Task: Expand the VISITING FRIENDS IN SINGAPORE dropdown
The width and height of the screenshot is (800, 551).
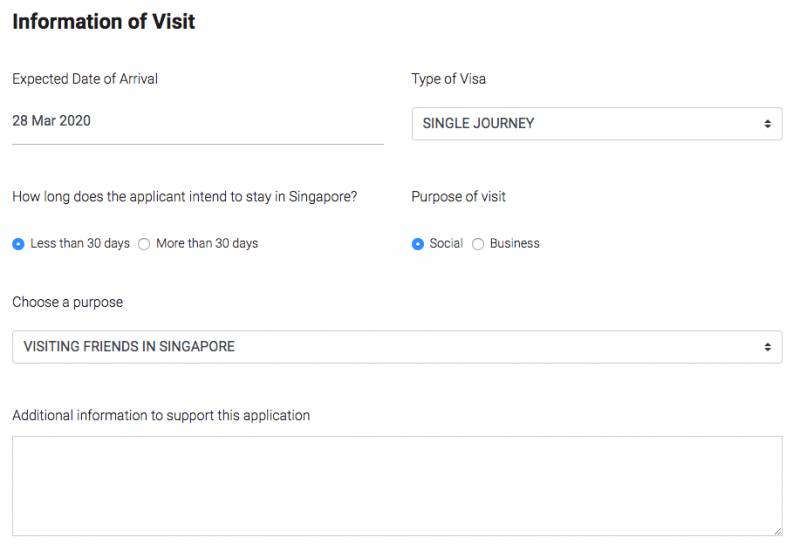Action: click(396, 347)
